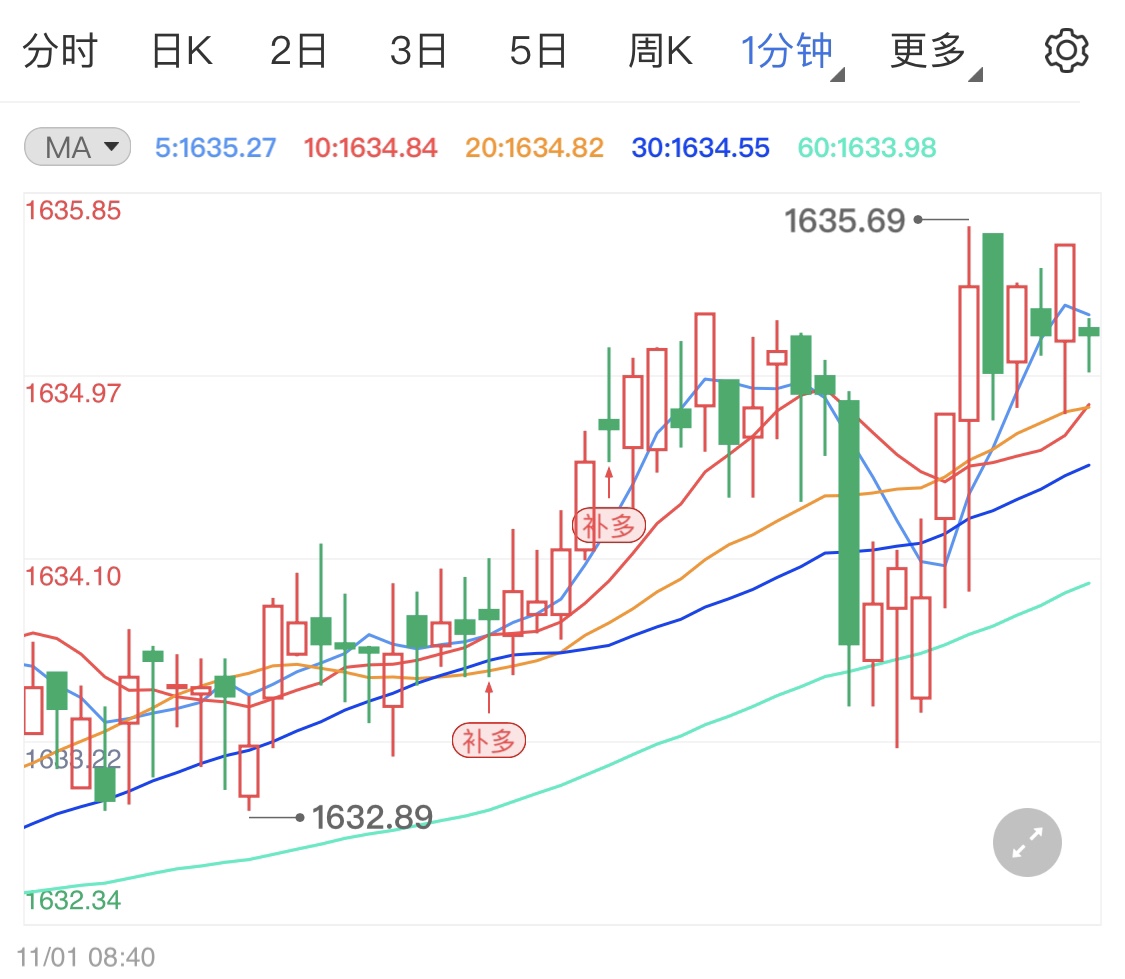Image resolution: width=1125 pixels, height=979 pixels.
Task: Click the 1635.85 axis label
Action: pyautogui.click(x=72, y=211)
